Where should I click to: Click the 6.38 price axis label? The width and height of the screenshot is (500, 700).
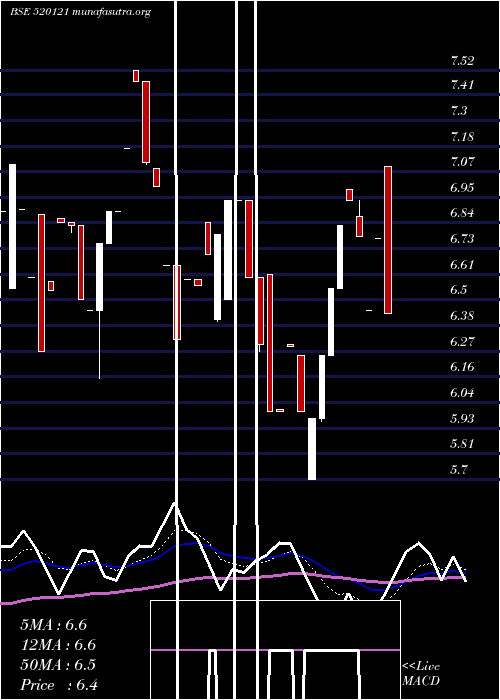pos(462,316)
